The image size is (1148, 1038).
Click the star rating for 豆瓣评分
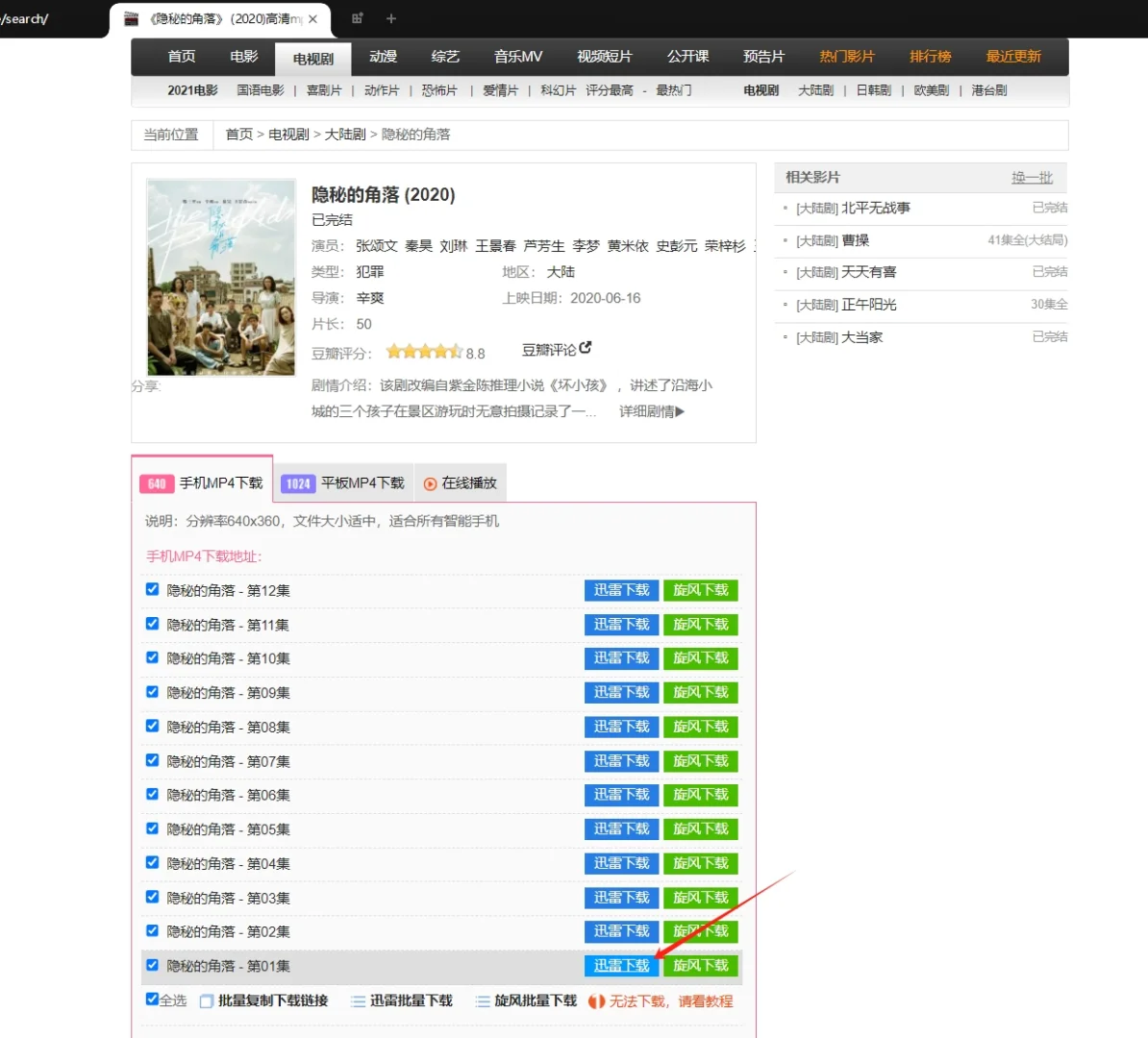click(424, 352)
